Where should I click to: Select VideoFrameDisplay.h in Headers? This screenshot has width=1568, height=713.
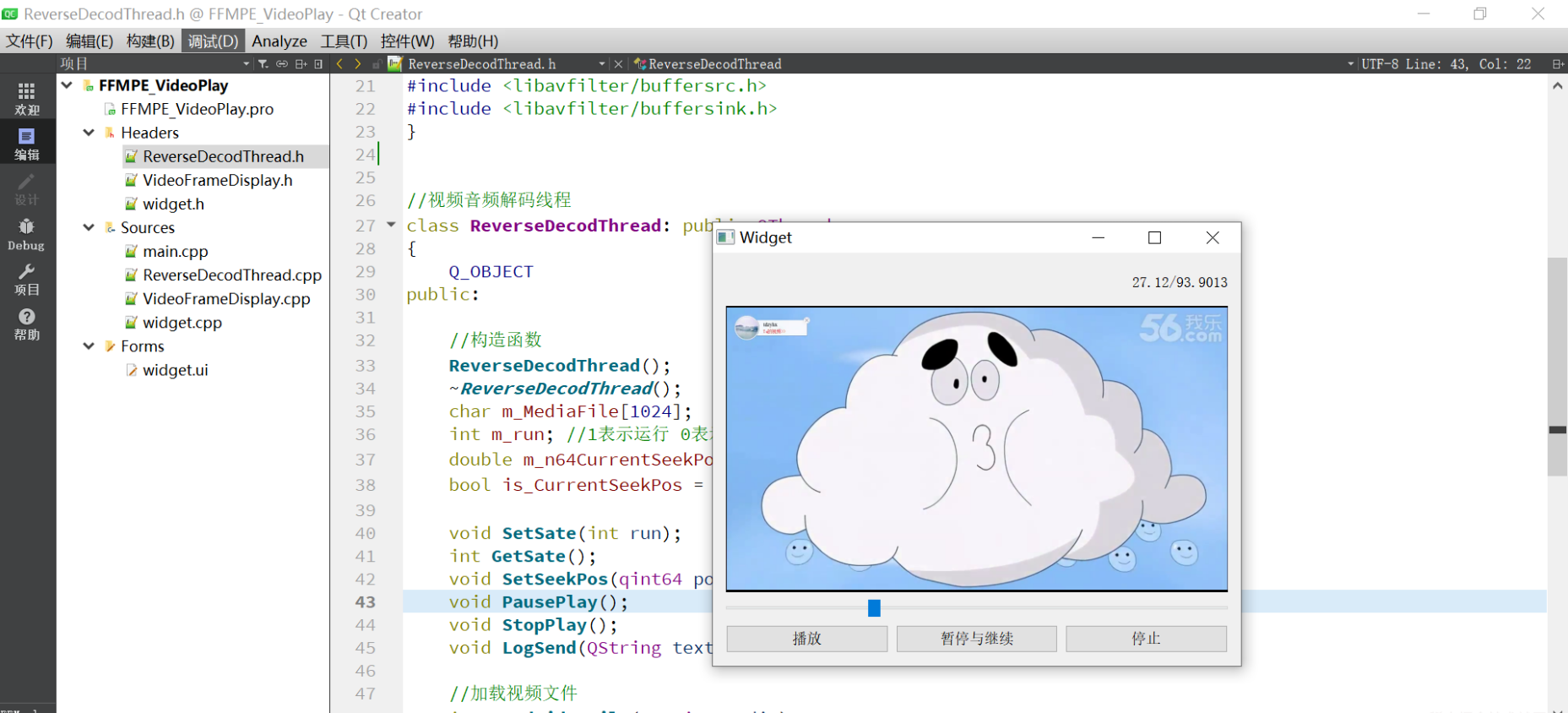point(217,180)
